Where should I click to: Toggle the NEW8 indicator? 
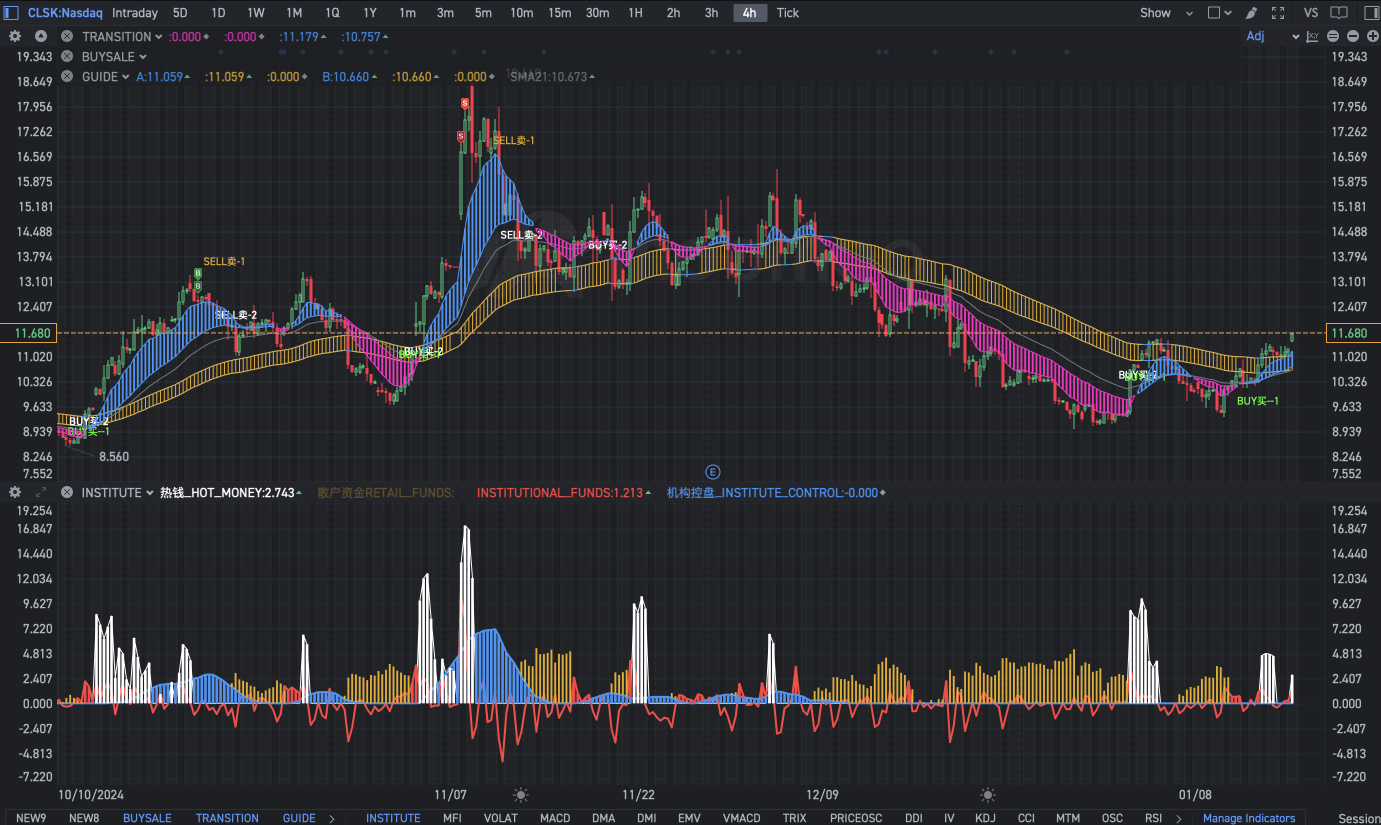[x=84, y=818]
